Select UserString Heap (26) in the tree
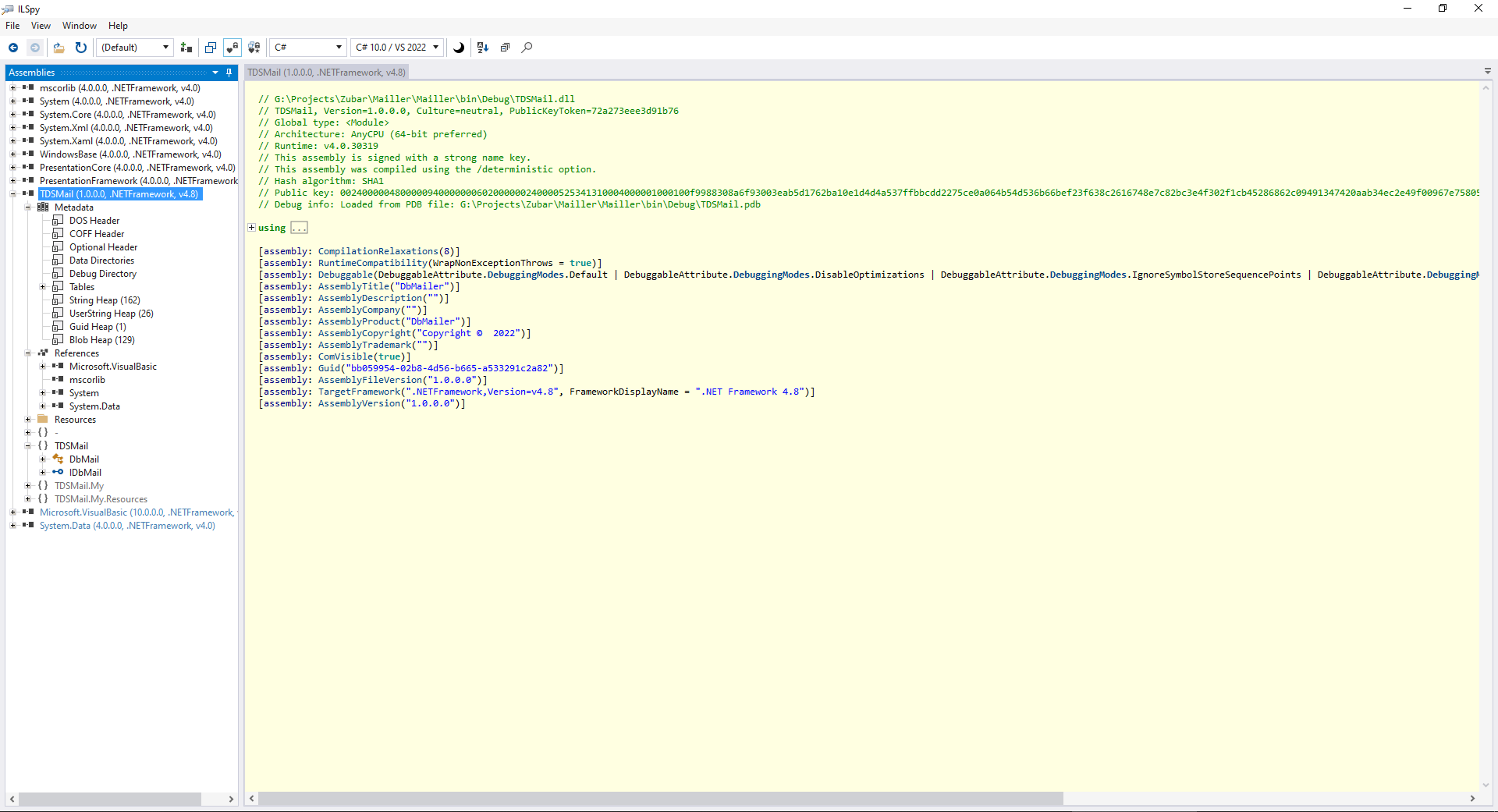This screenshot has width=1498, height=812. click(x=112, y=314)
